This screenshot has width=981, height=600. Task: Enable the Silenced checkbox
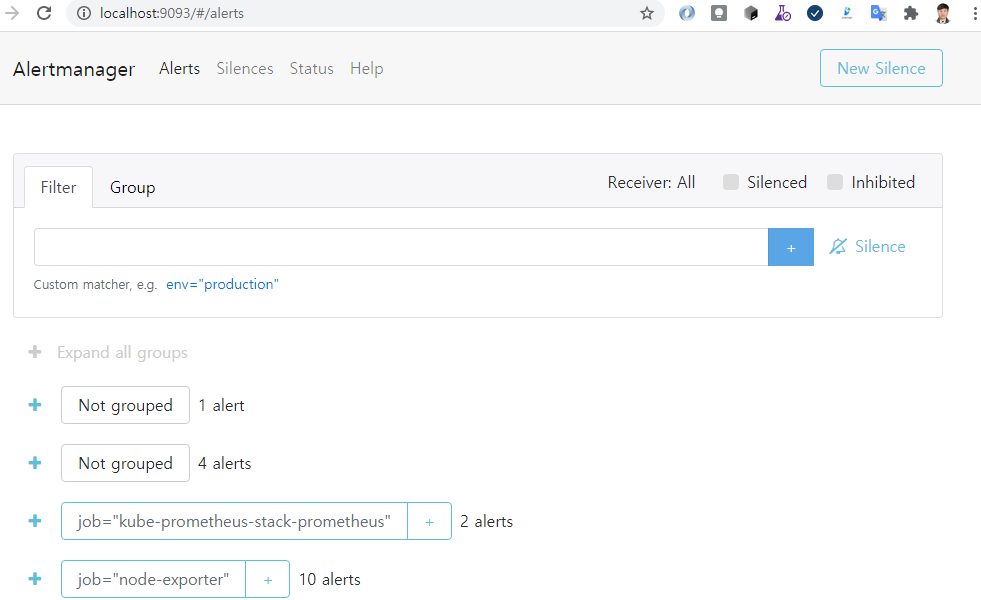click(731, 182)
